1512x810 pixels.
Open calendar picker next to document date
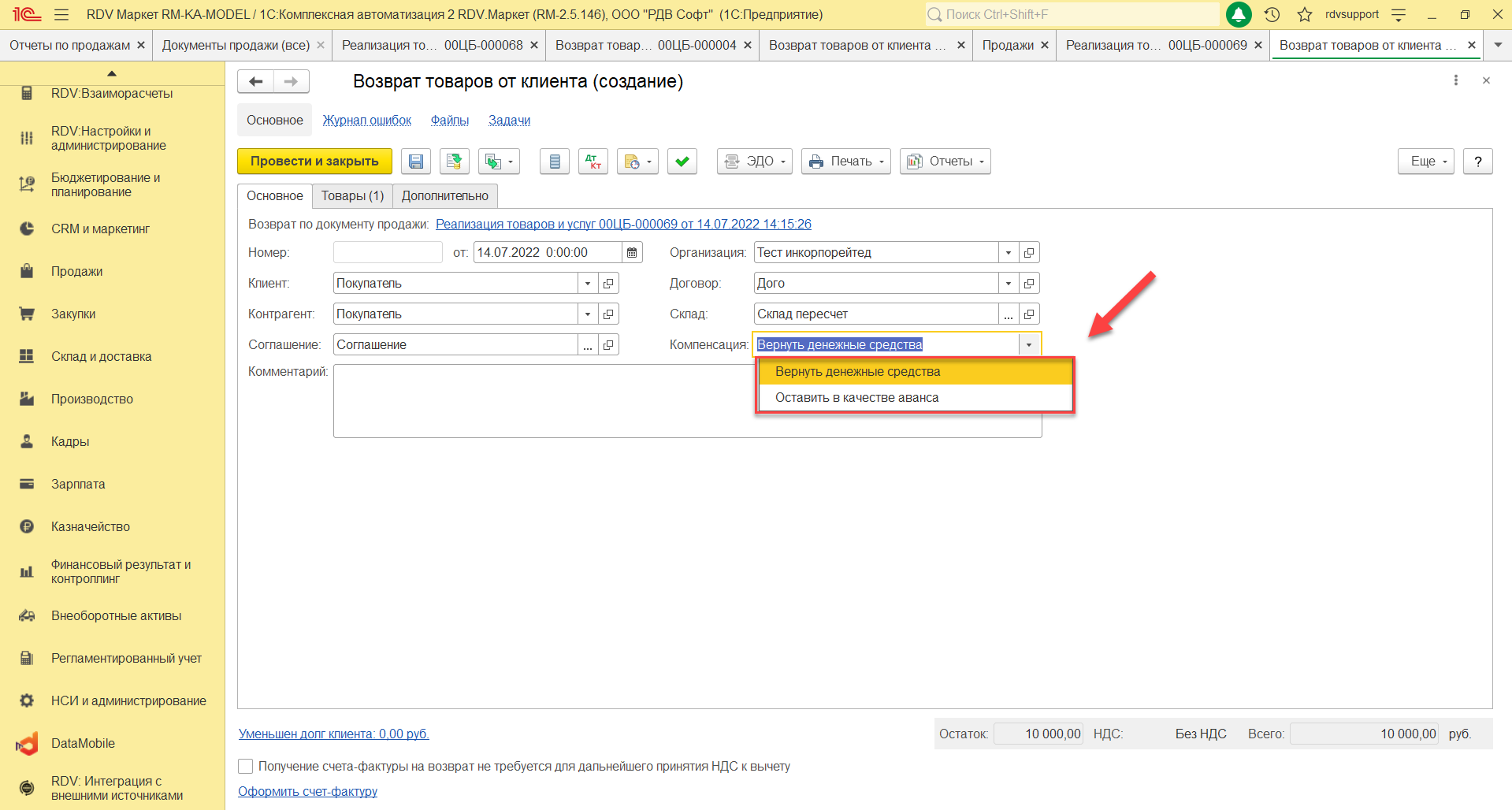632,253
